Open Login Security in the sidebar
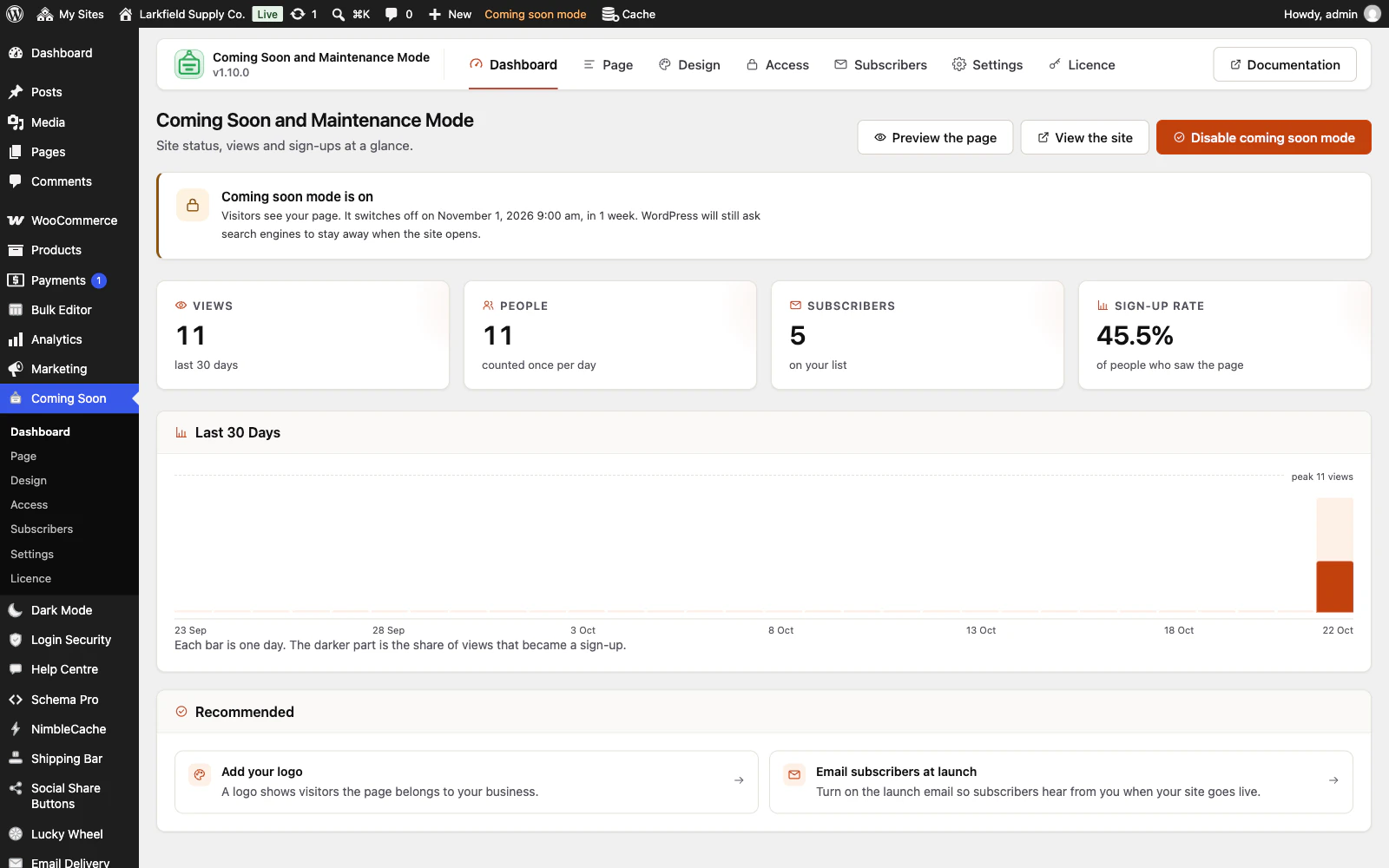 (x=69, y=640)
